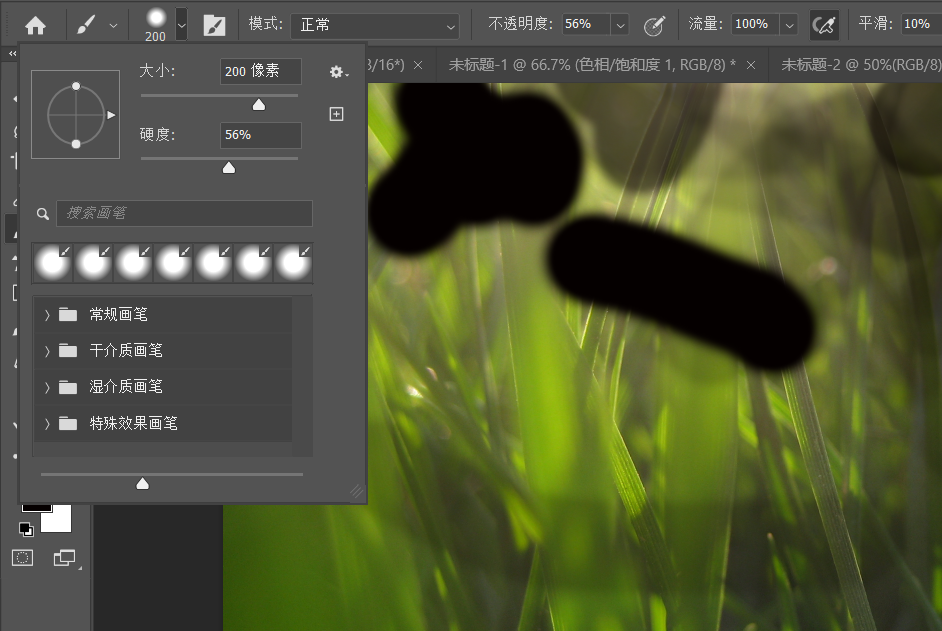
Task: Open the Brush tool preset icon
Action: [x=86, y=25]
